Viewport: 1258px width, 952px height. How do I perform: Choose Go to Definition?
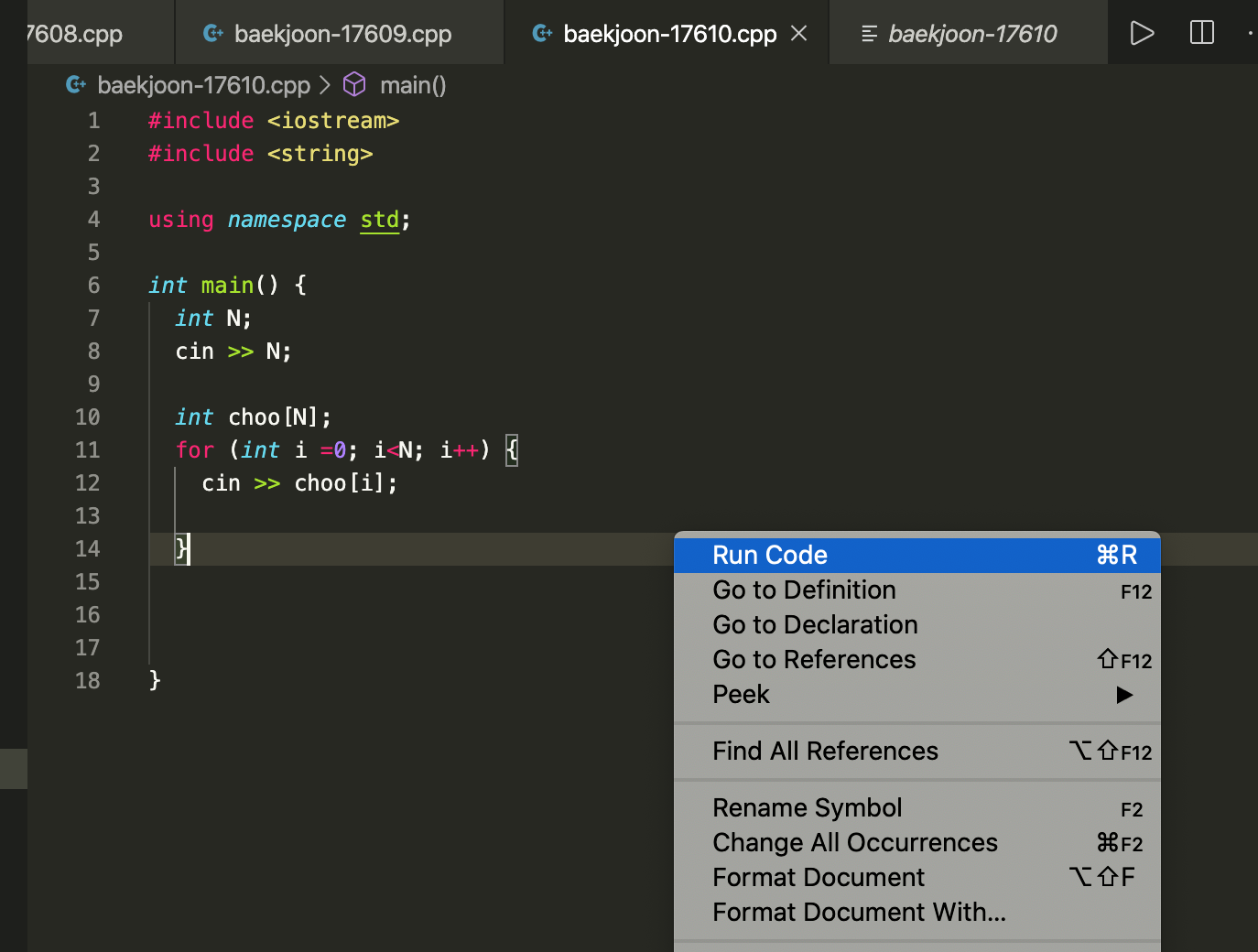(x=804, y=590)
